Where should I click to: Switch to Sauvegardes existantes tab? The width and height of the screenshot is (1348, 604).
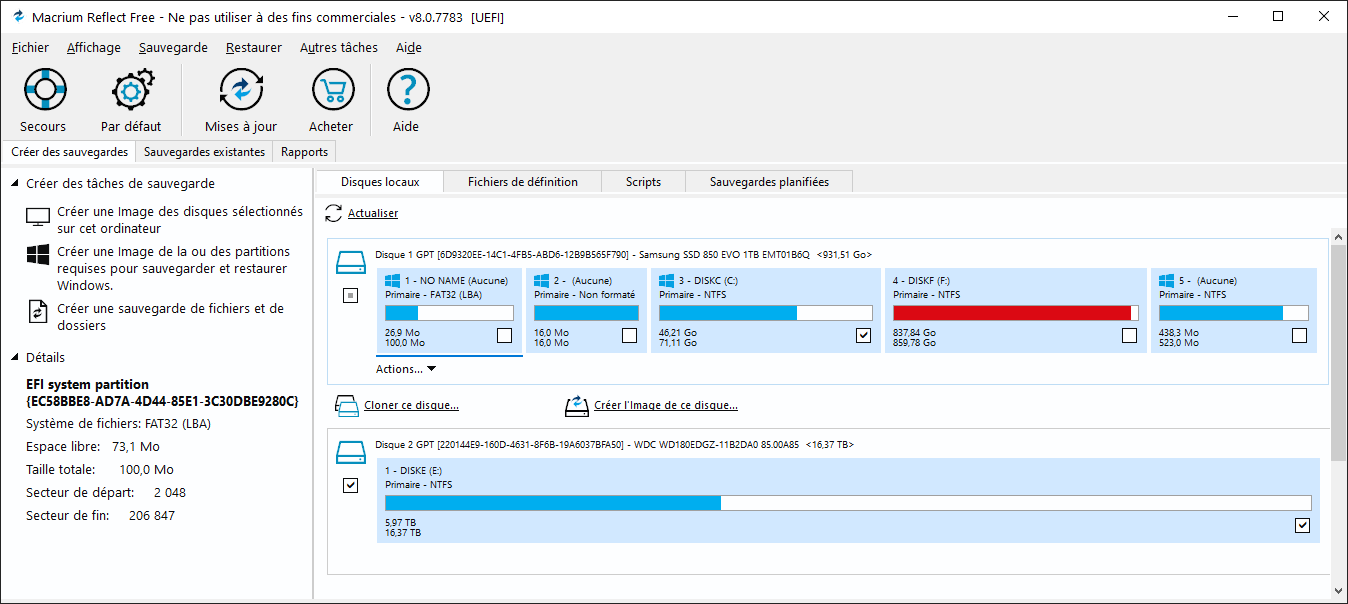click(204, 152)
